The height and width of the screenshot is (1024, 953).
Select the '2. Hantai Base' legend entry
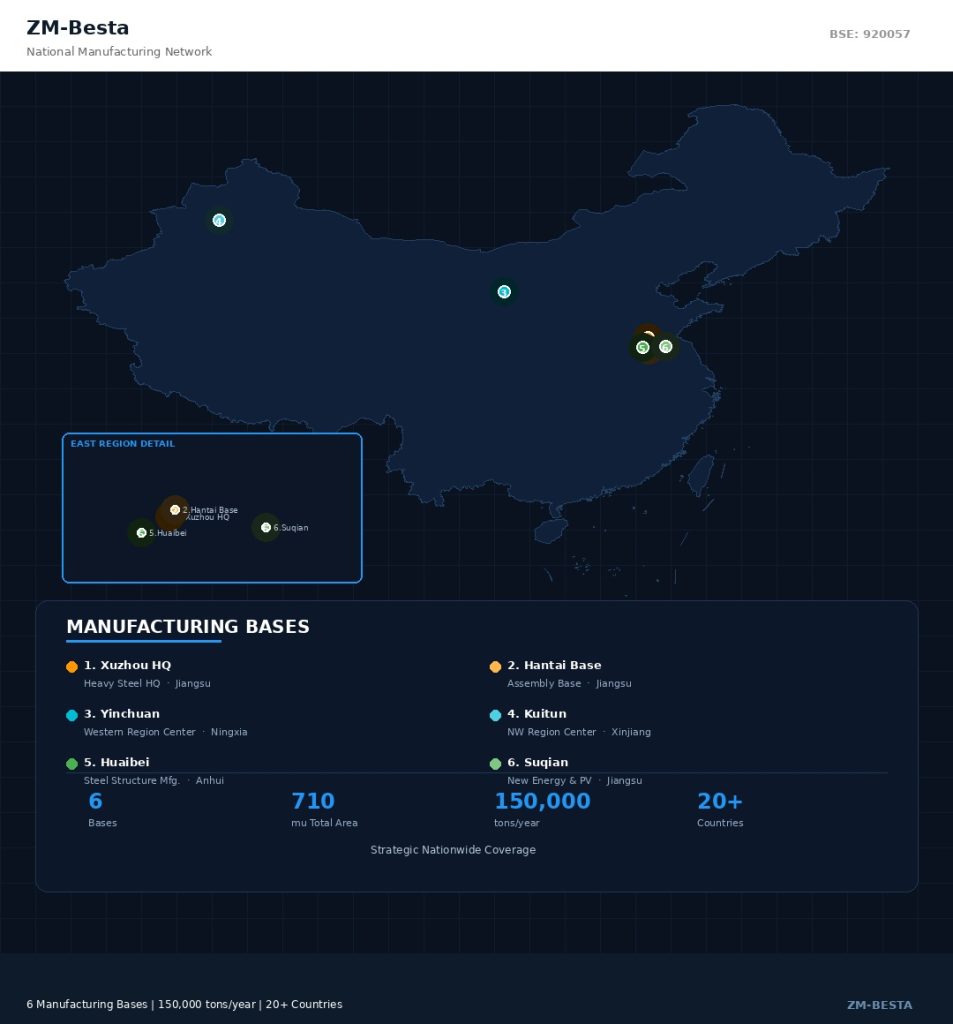(x=555, y=665)
